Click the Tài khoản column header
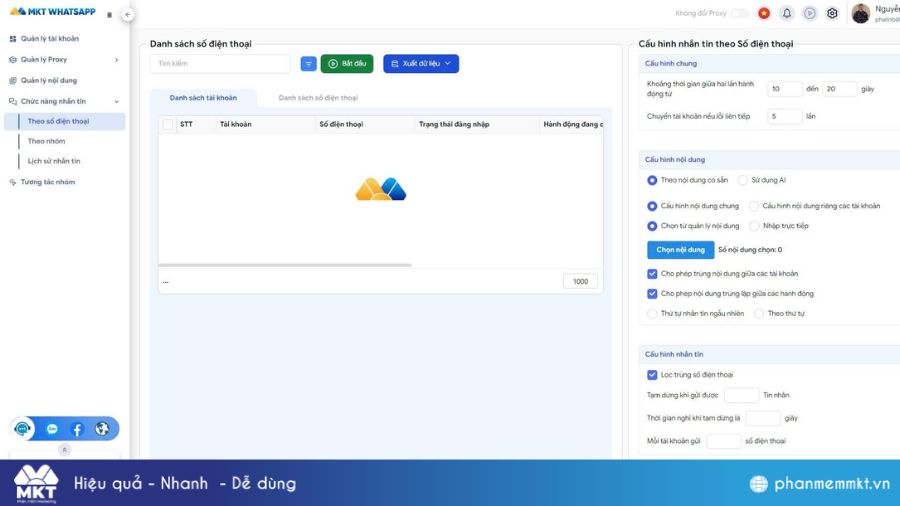This screenshot has width=900, height=506. pyautogui.click(x=235, y=124)
